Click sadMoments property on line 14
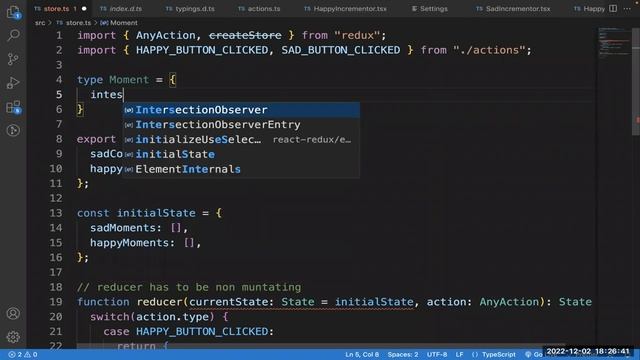 [x=123, y=228]
